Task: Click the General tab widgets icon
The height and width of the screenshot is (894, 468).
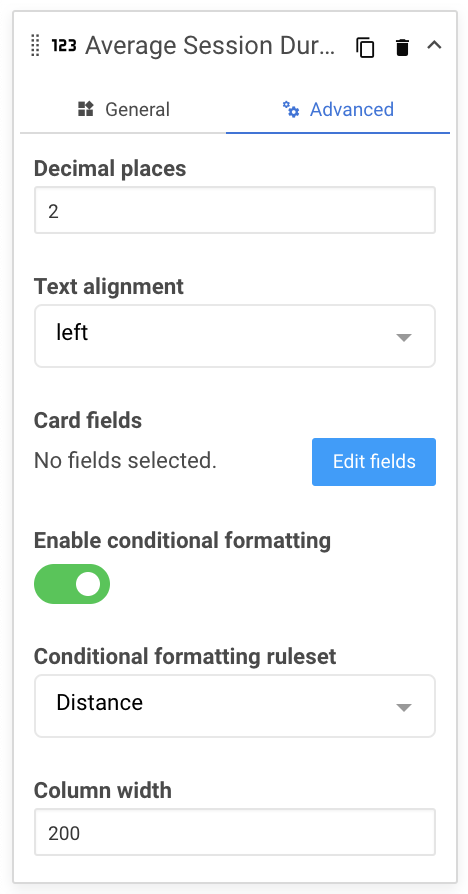Action: click(x=86, y=109)
